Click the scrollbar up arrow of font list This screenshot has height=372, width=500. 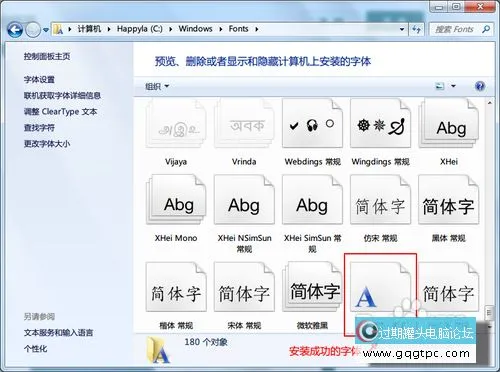click(x=490, y=103)
